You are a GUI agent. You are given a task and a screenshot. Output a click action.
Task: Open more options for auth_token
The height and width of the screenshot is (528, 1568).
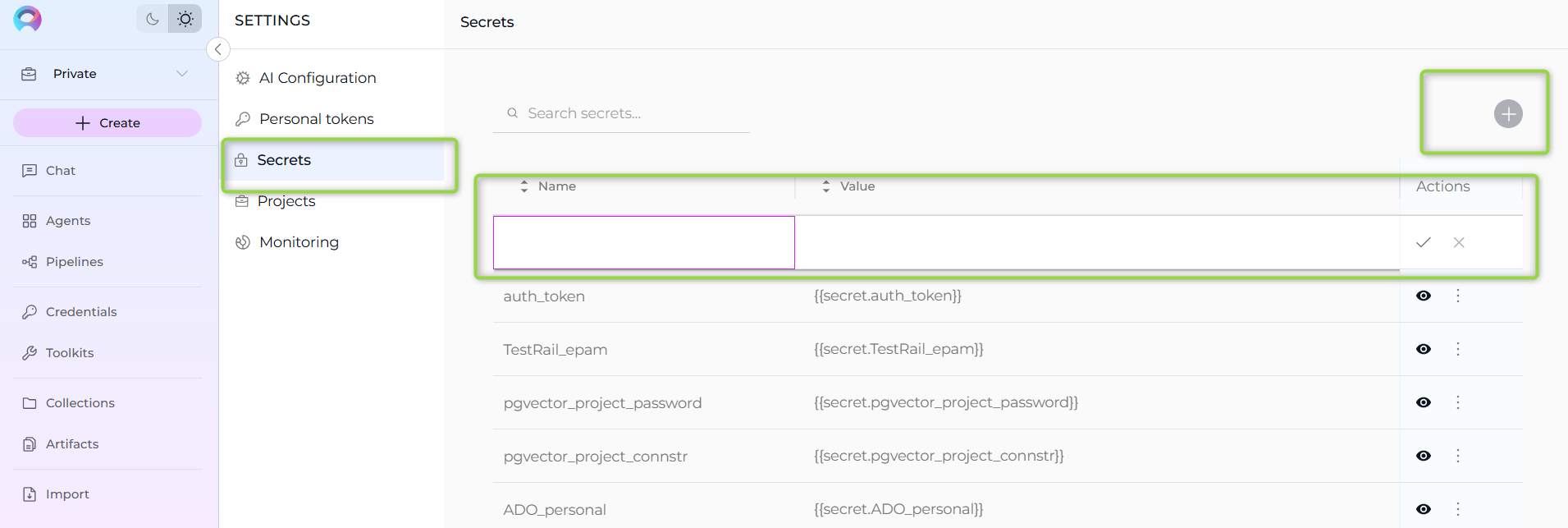tap(1458, 296)
